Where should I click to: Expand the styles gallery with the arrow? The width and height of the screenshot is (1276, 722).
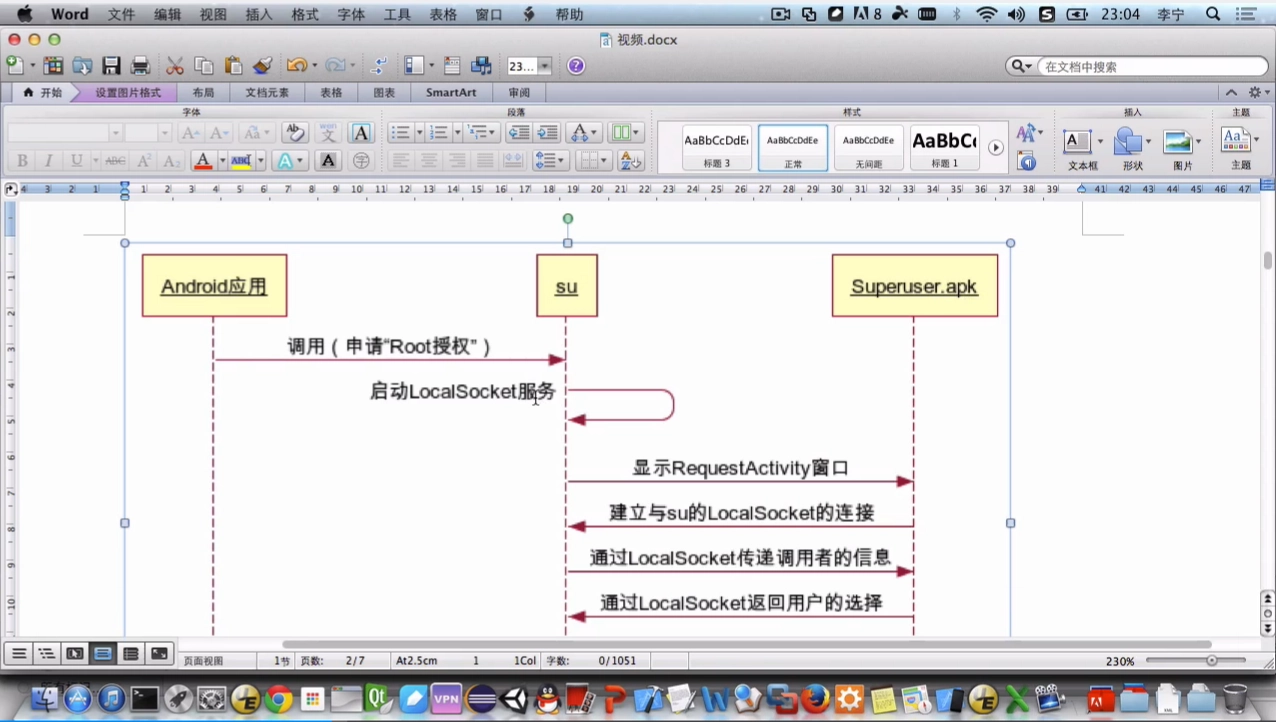pos(995,147)
